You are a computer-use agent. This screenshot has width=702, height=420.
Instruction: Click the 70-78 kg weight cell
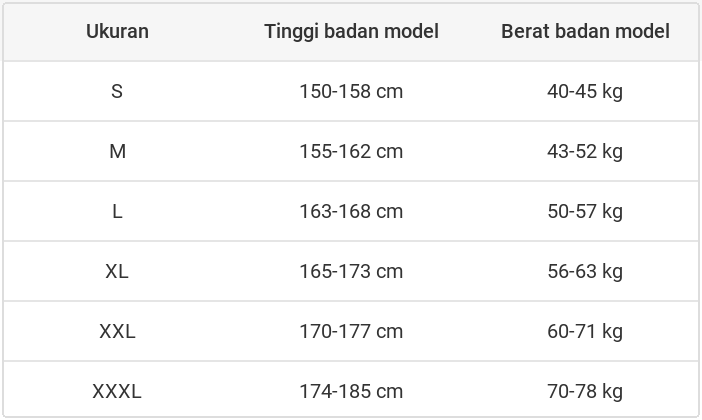click(585, 391)
